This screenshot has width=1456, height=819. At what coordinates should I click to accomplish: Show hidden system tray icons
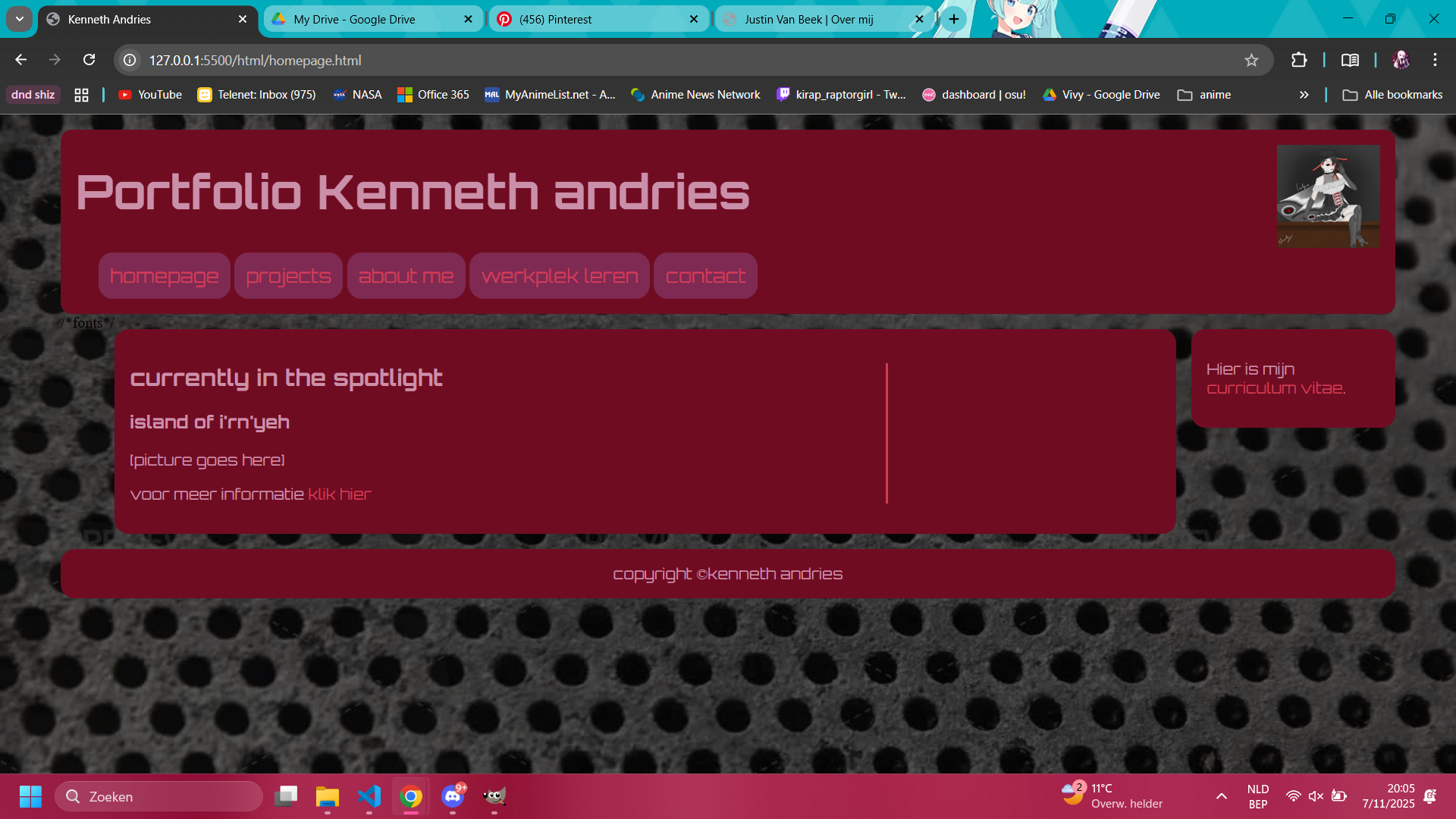point(1222,796)
